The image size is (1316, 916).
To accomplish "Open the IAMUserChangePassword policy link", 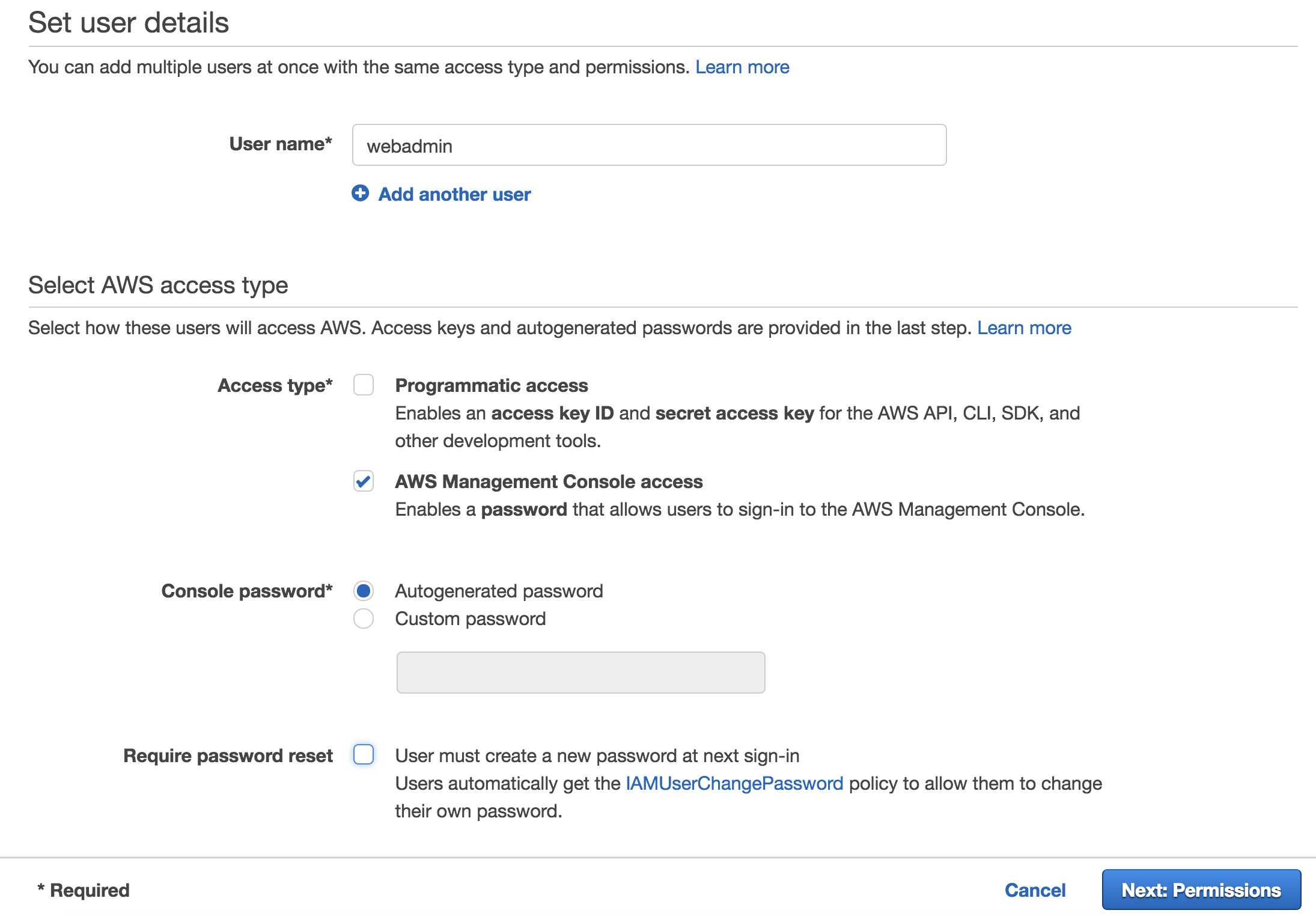I will click(734, 784).
